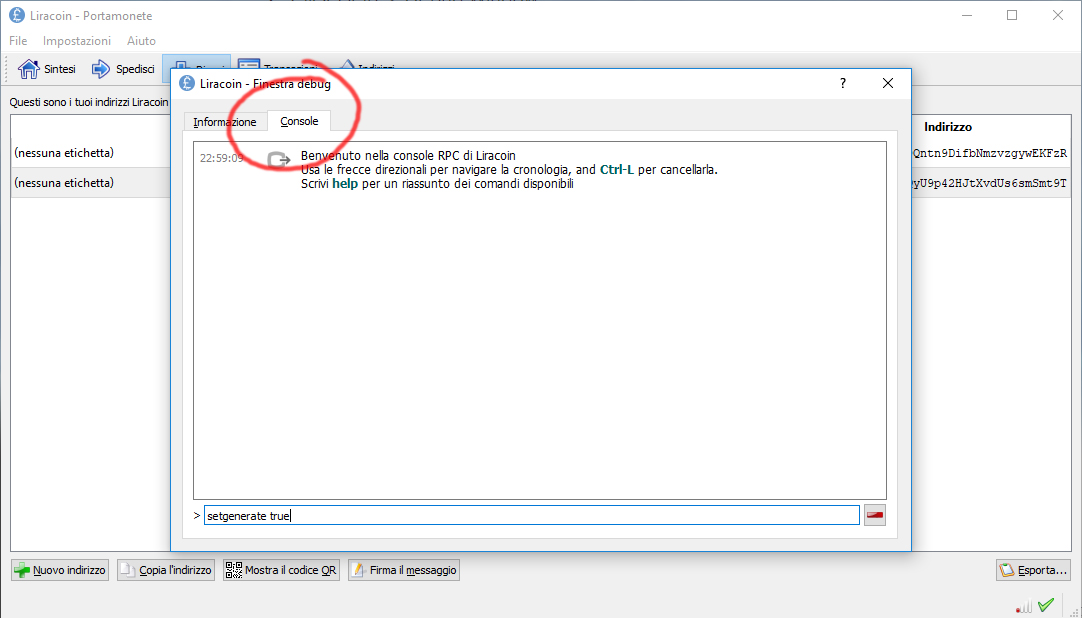Open the File menu

tap(18, 41)
